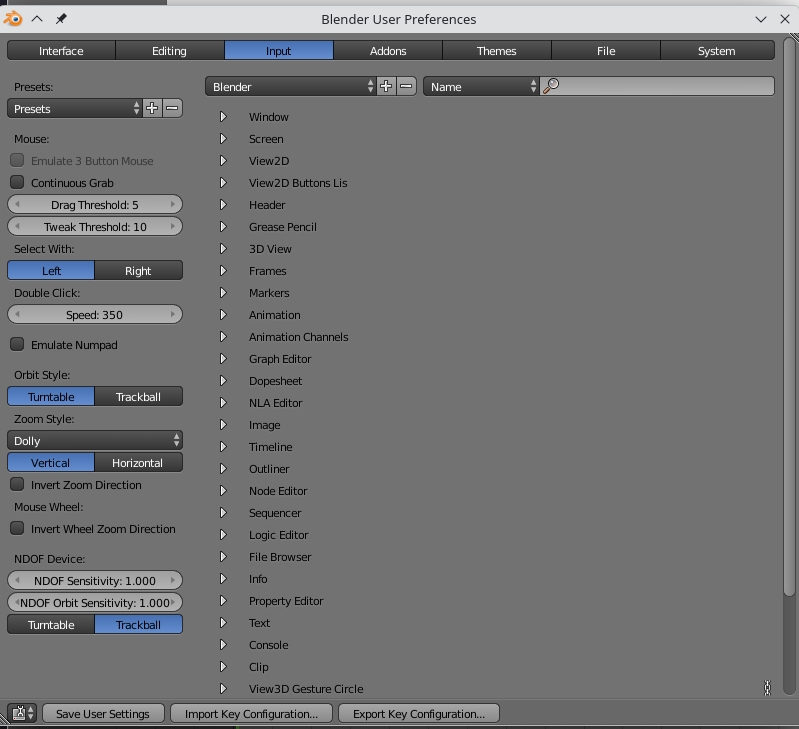
Task: Click the minus icon next to Presets
Action: pyautogui.click(x=172, y=108)
